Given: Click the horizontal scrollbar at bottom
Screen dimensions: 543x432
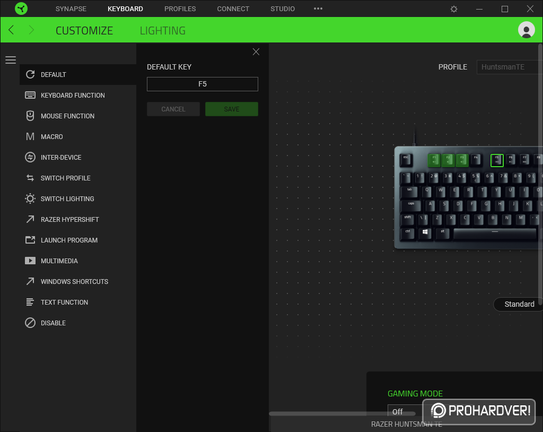Looking at the screenshot, I should point(342,414).
